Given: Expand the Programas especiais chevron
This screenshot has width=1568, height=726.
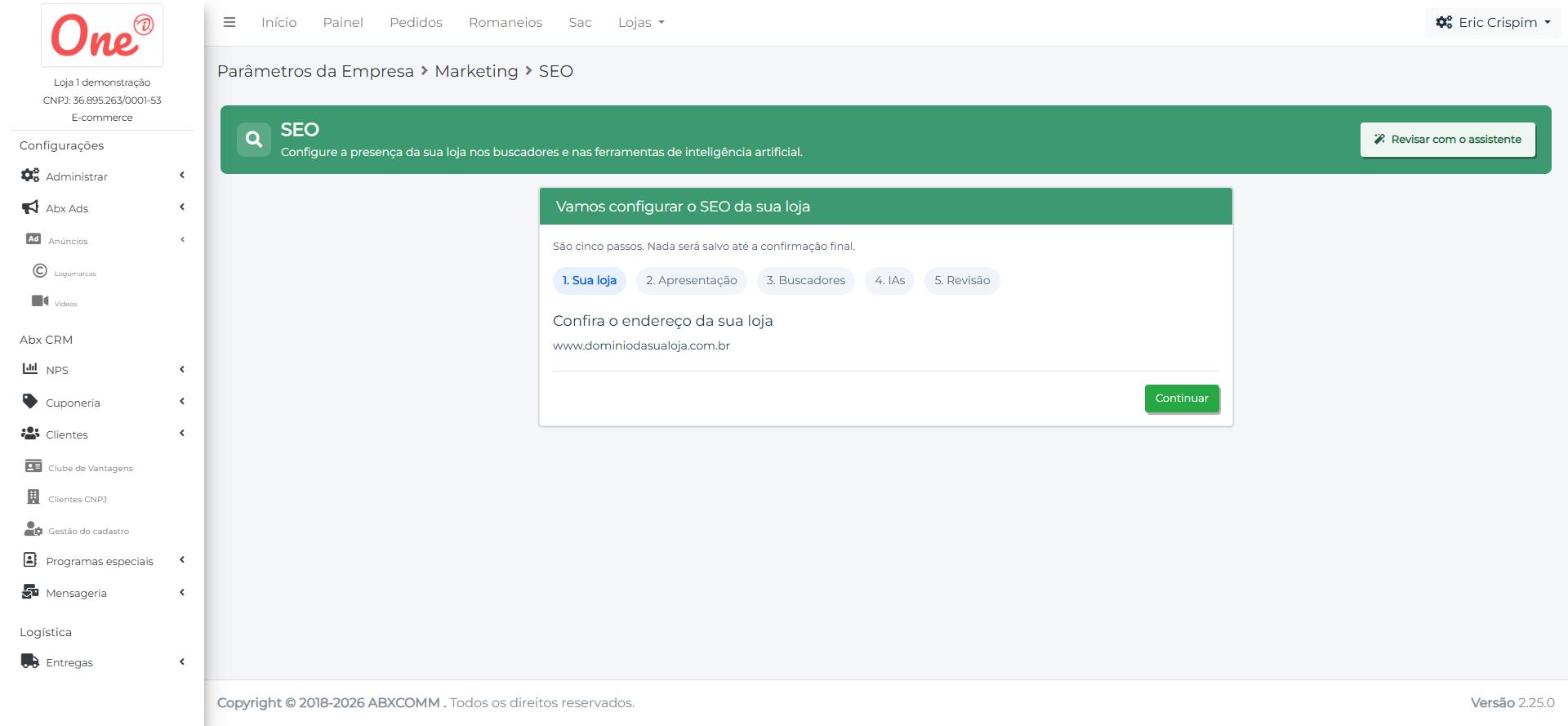Looking at the screenshot, I should (x=182, y=560).
